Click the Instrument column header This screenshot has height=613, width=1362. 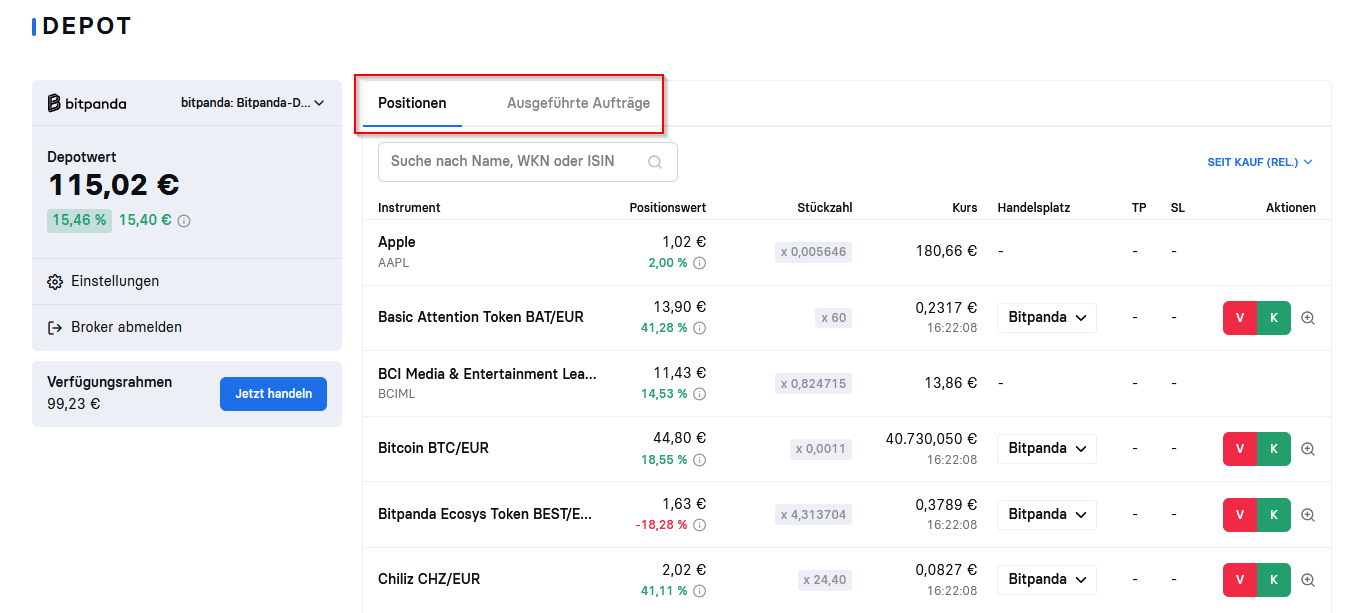click(x=409, y=208)
